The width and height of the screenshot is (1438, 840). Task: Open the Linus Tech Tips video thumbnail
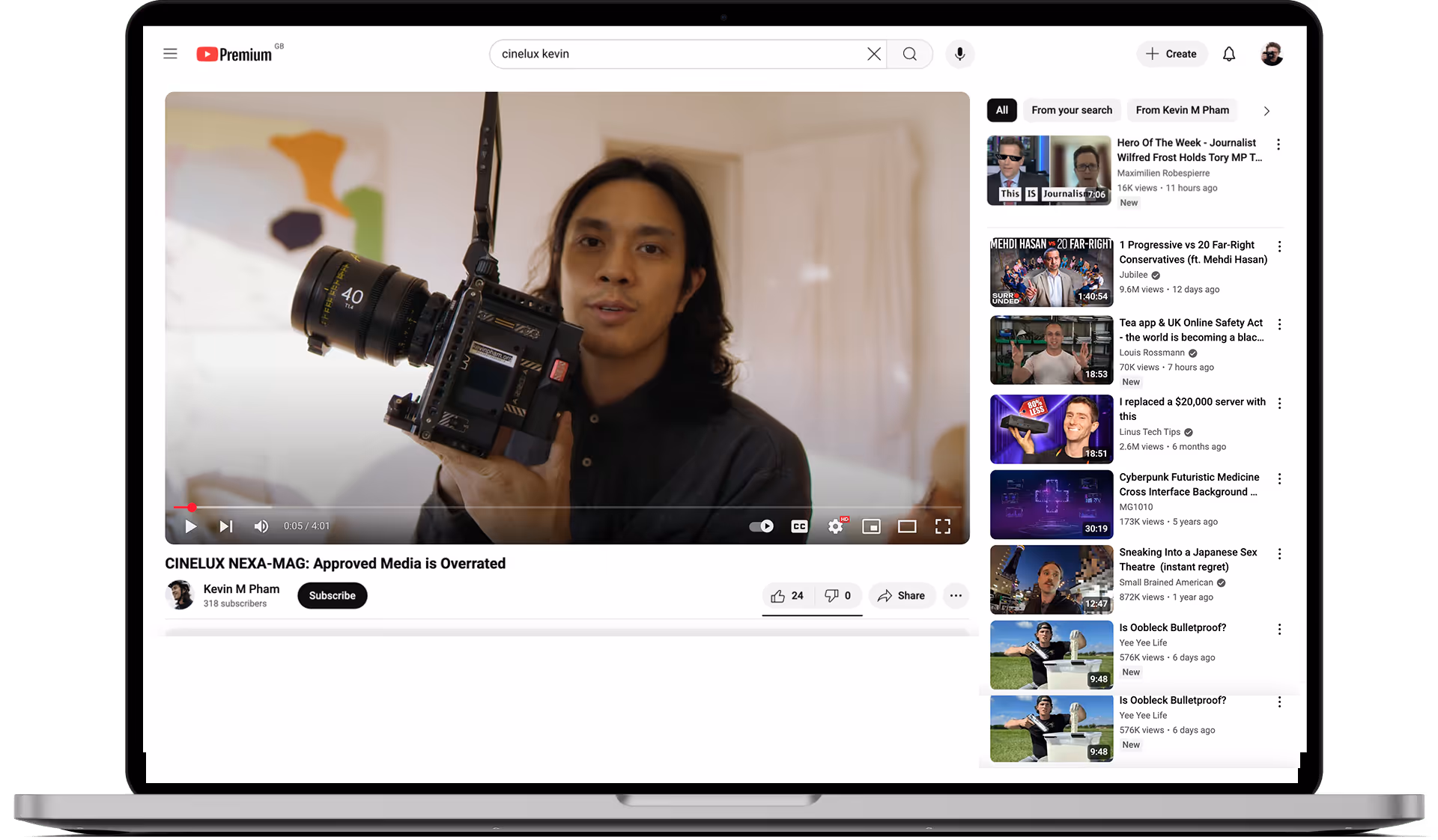point(1051,429)
